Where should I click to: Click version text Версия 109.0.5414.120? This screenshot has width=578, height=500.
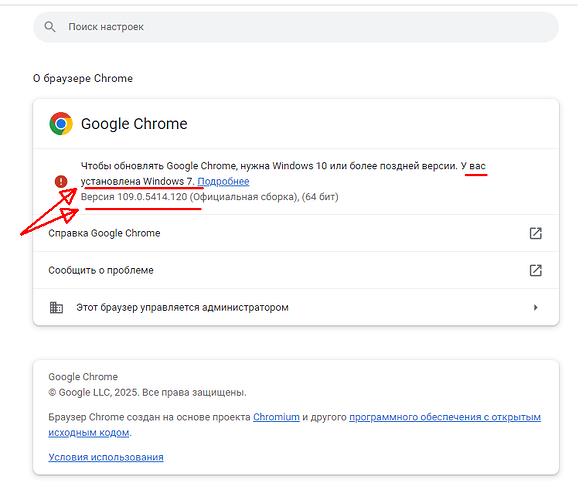pyautogui.click(x=134, y=197)
